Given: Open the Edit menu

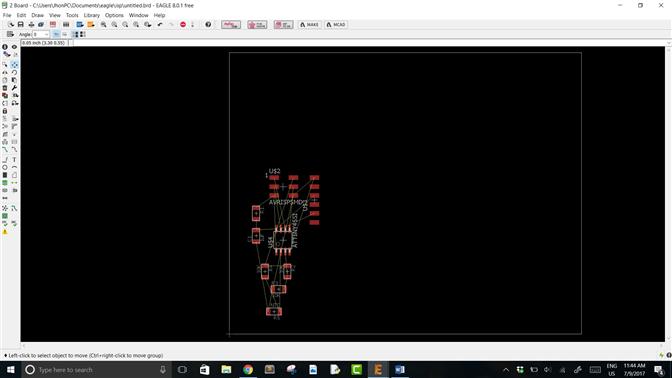Looking at the screenshot, I should tap(21, 15).
